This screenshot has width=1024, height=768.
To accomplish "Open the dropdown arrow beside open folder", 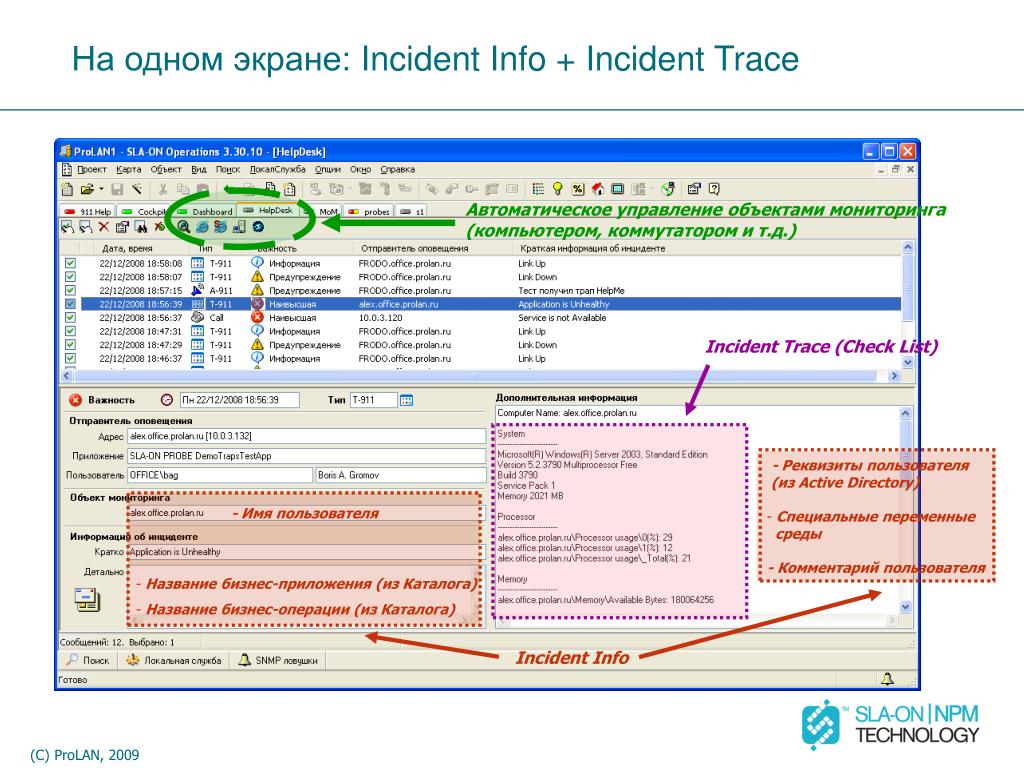I will pos(101,189).
